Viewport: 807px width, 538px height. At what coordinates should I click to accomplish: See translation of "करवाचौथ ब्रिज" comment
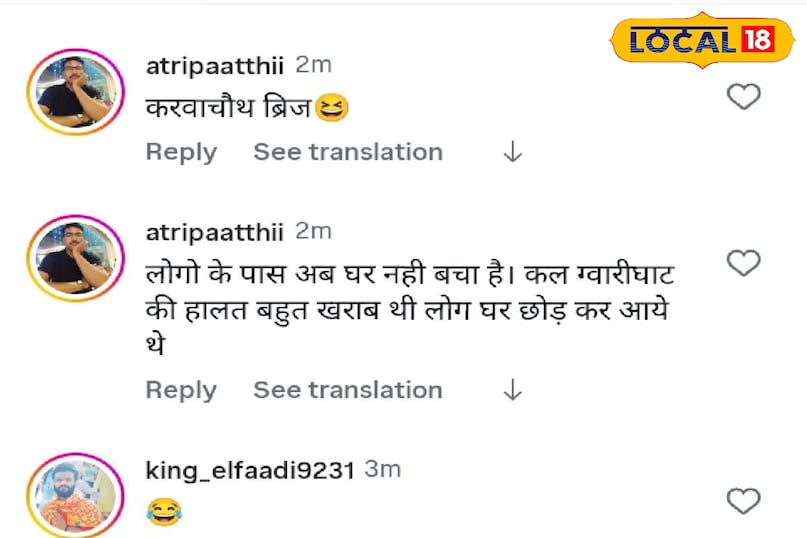click(x=347, y=152)
